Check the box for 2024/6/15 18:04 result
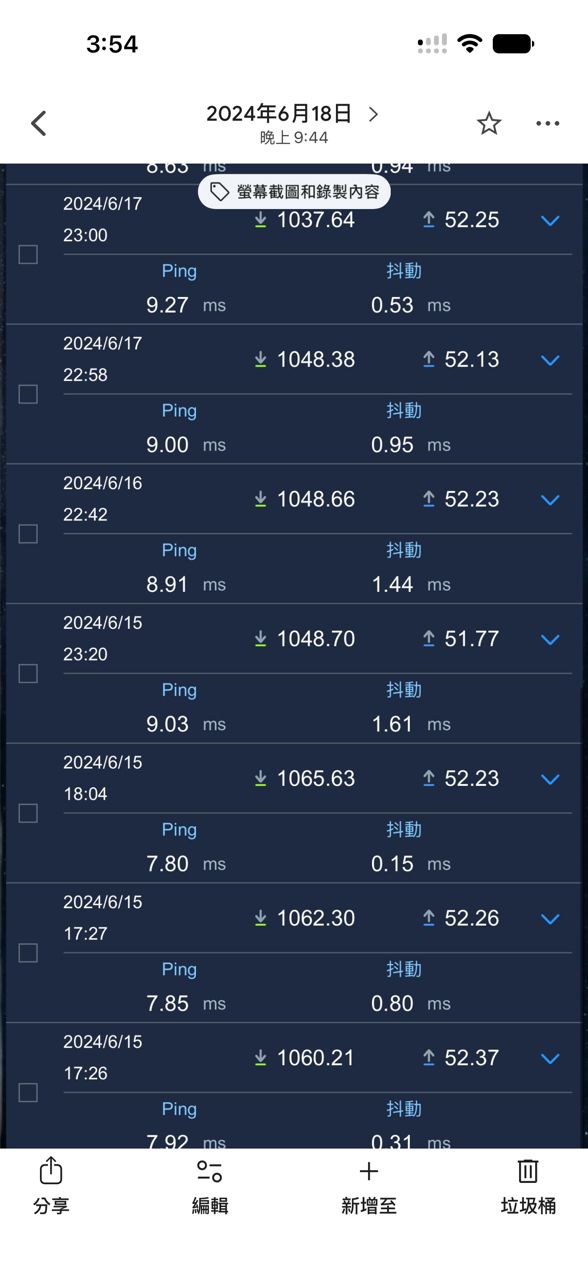This screenshot has height=1280, width=588. pos(28,813)
